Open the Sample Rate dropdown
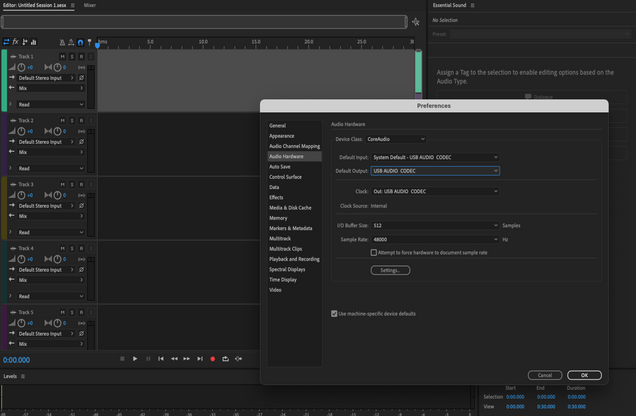 coord(434,240)
